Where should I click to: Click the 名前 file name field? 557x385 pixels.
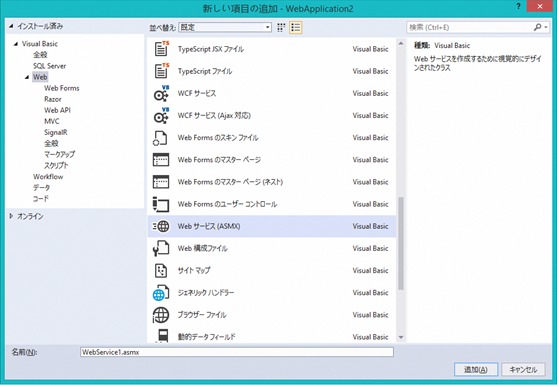coord(237,352)
